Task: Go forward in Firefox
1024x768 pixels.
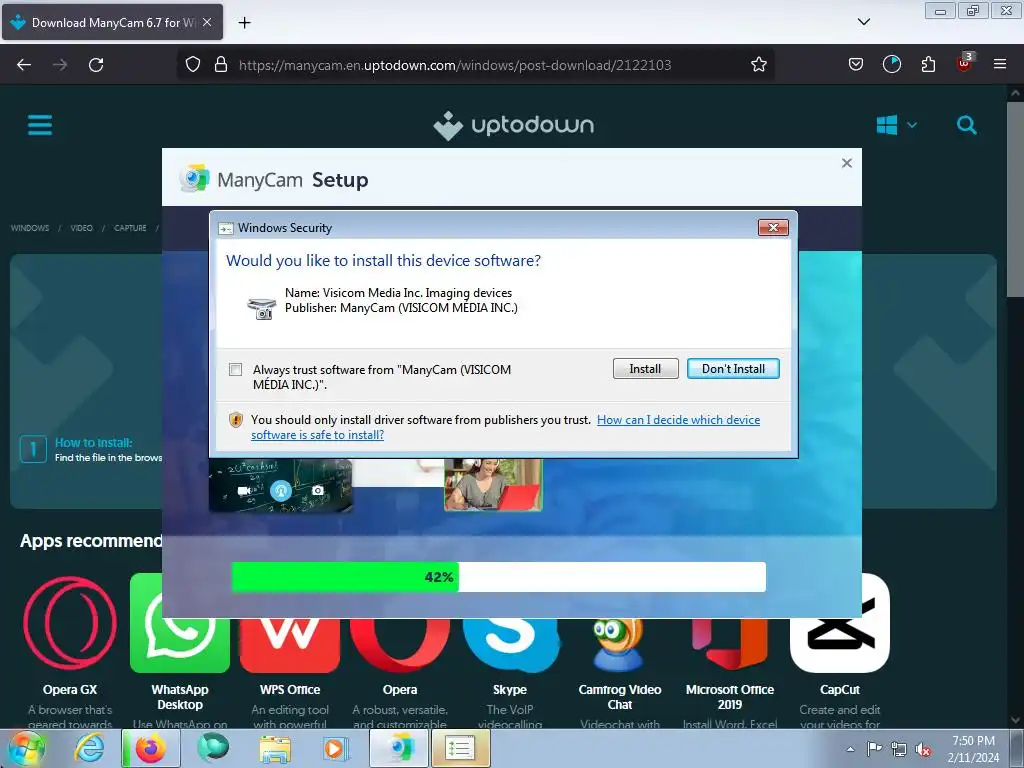Action: [60, 65]
